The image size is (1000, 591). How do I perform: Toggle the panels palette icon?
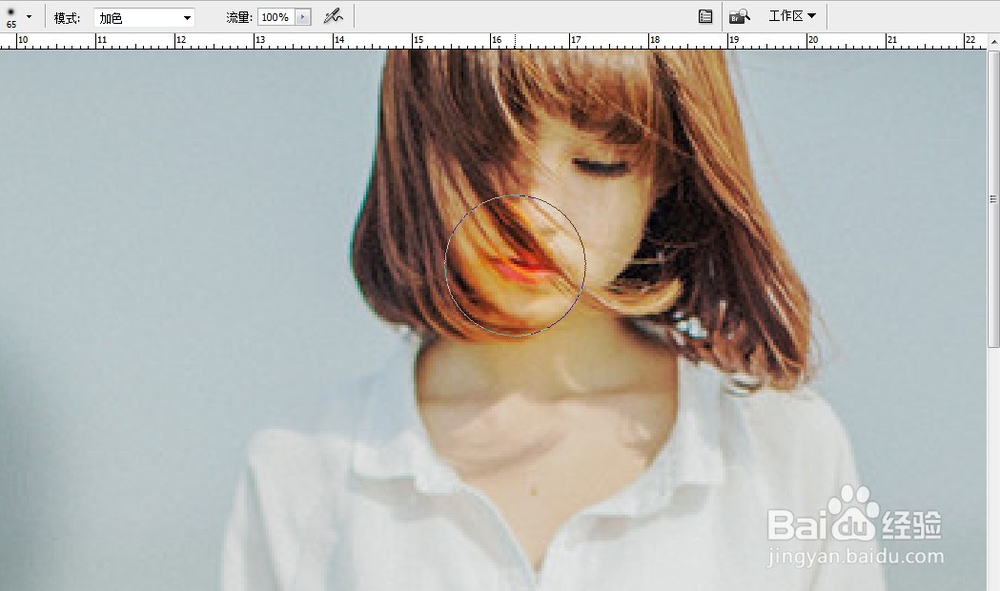(705, 17)
